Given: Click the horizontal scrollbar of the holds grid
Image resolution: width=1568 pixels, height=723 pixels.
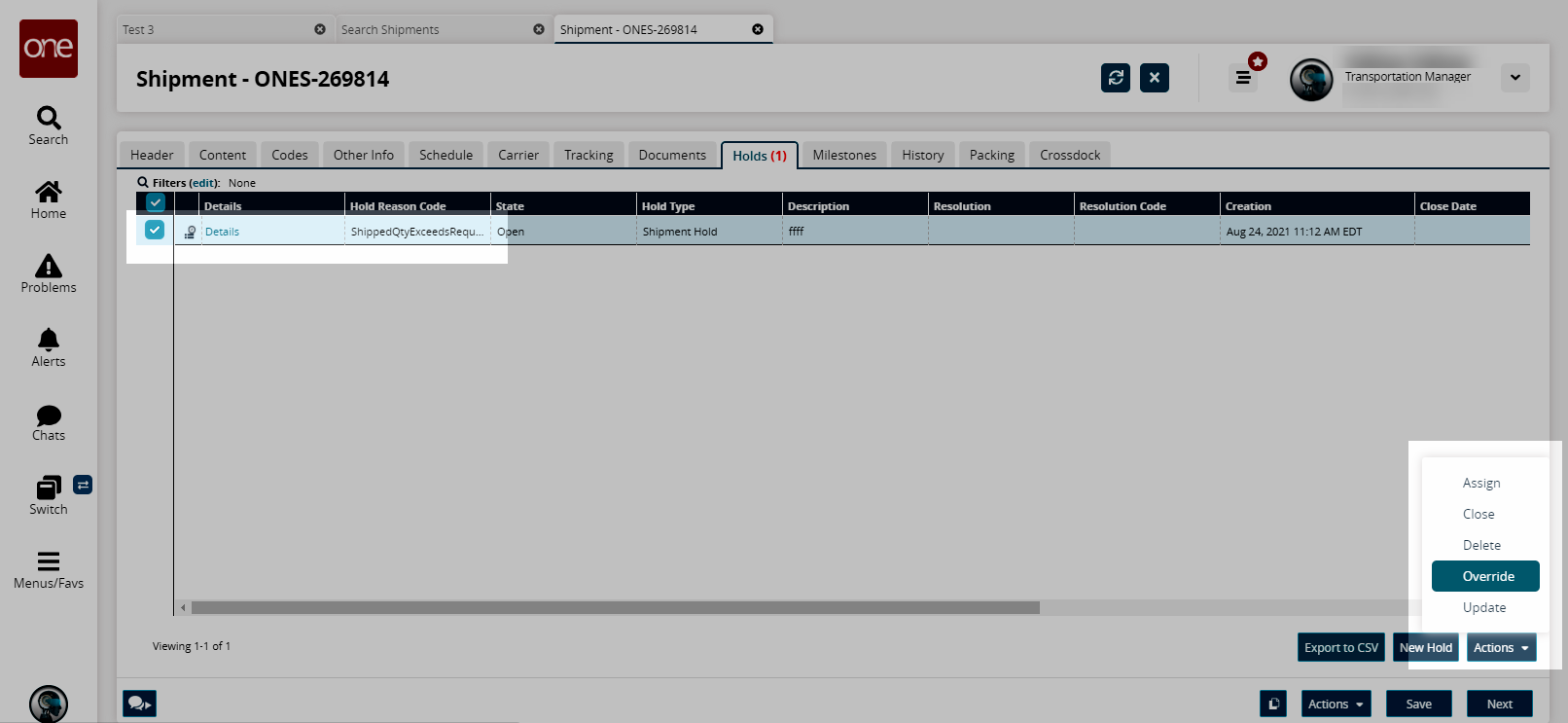Looking at the screenshot, I should pyautogui.click(x=616, y=607).
